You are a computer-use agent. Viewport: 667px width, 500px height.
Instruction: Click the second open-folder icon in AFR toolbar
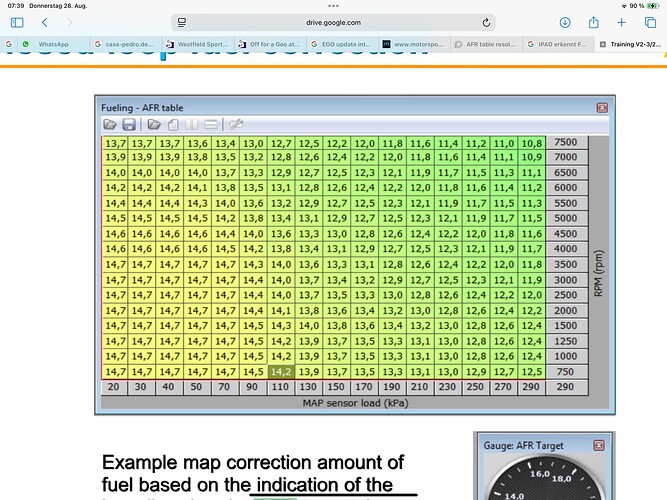(154, 124)
